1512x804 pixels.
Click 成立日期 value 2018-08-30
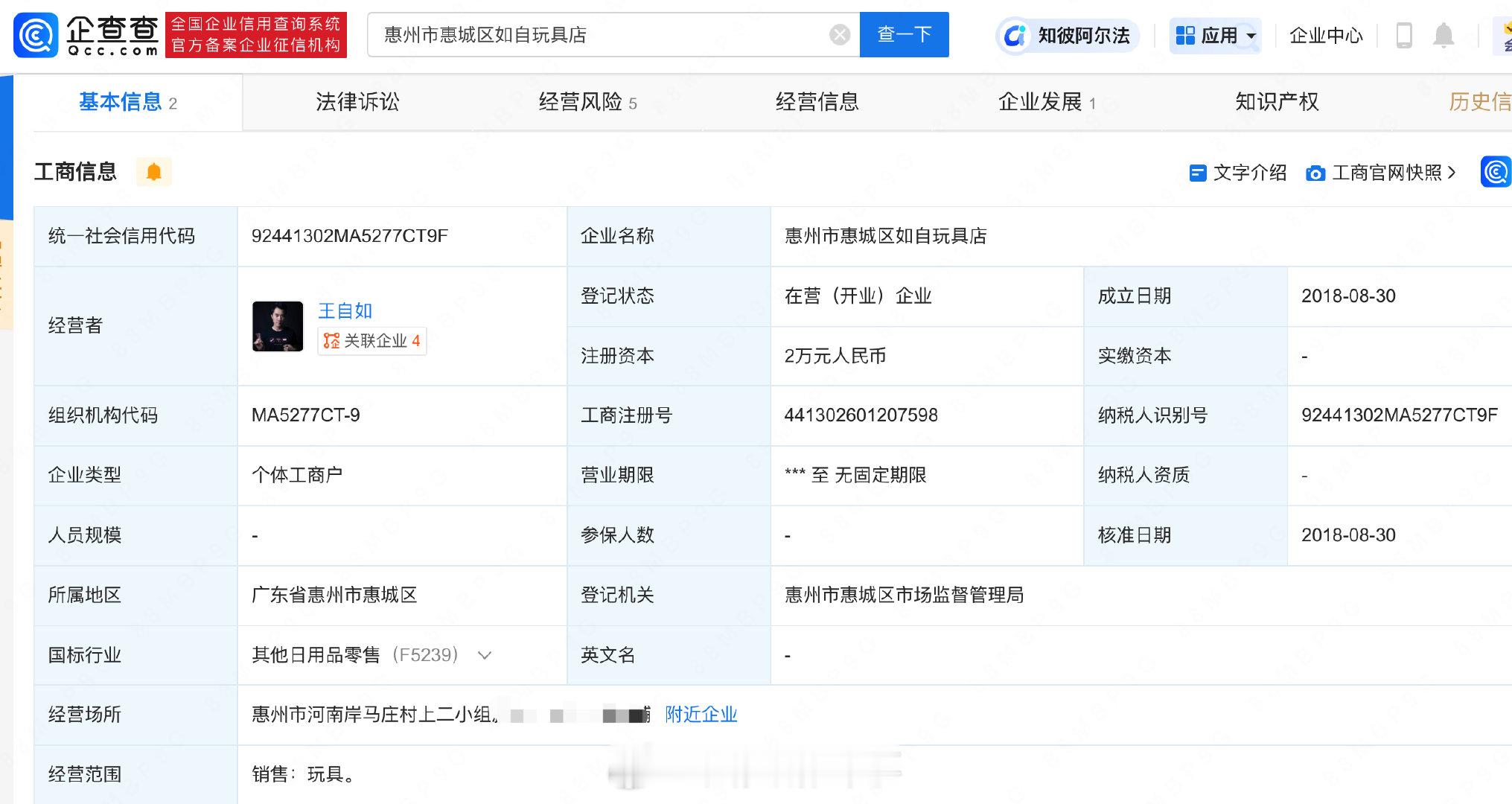(x=1348, y=296)
